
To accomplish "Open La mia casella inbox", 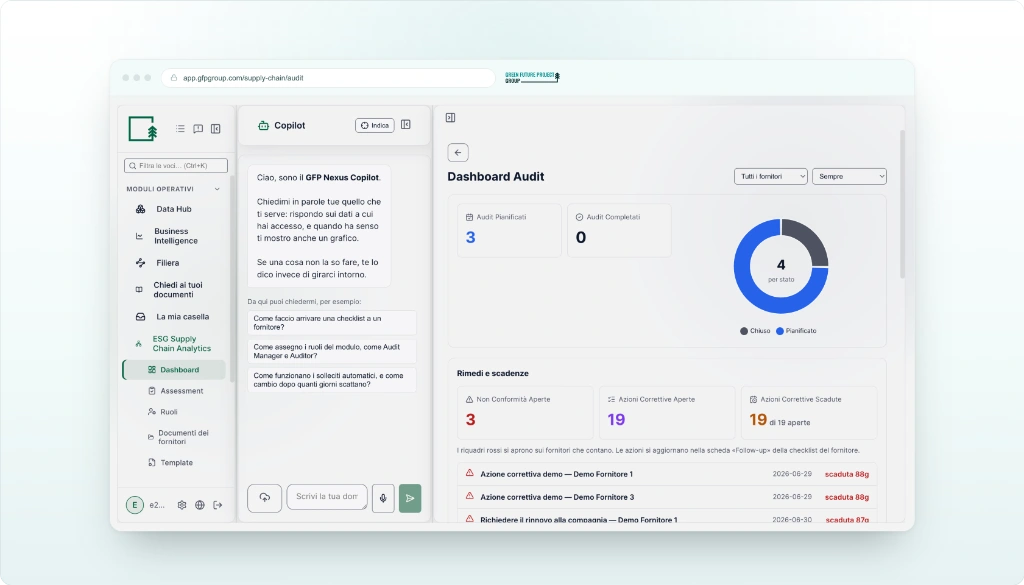I will point(174,317).
